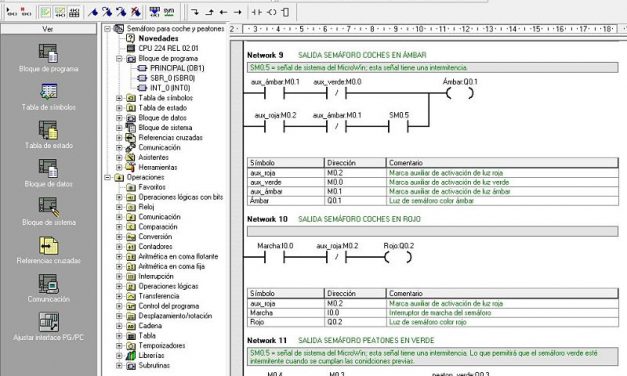Select PRINCIPAL (OB1) in the tree

click(x=177, y=68)
